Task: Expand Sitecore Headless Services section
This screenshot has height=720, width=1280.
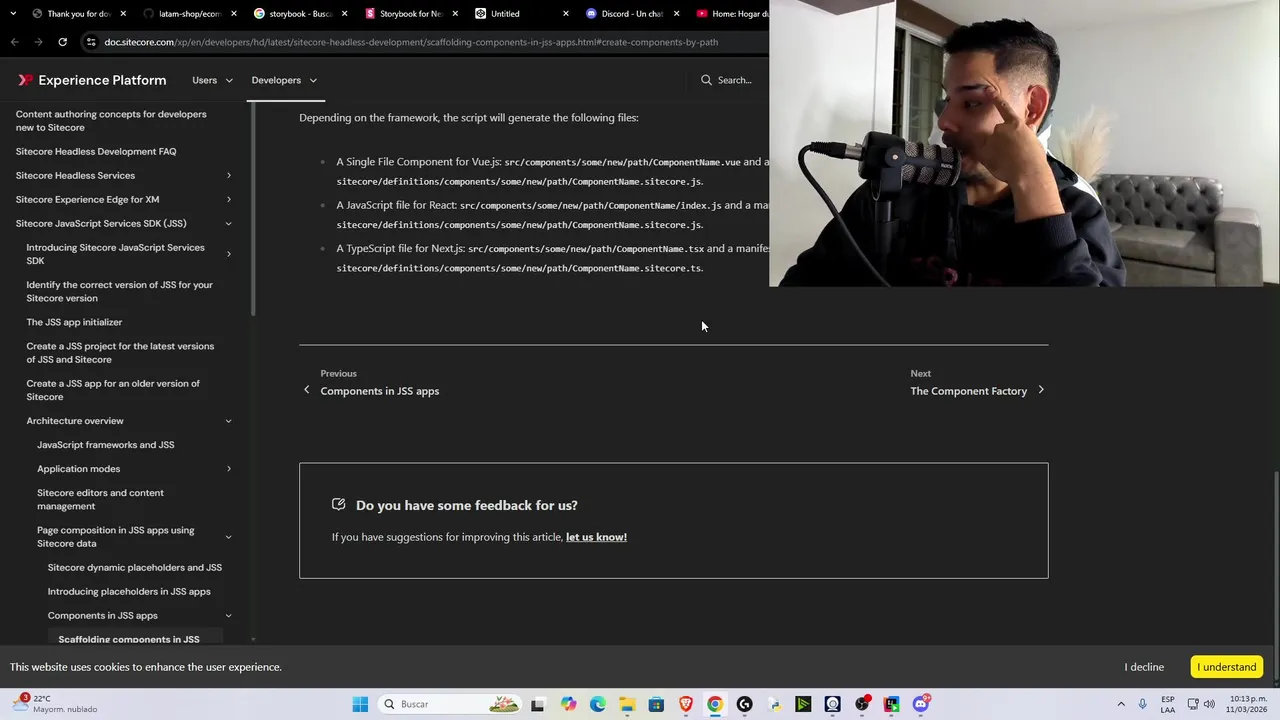Action: tap(228, 176)
